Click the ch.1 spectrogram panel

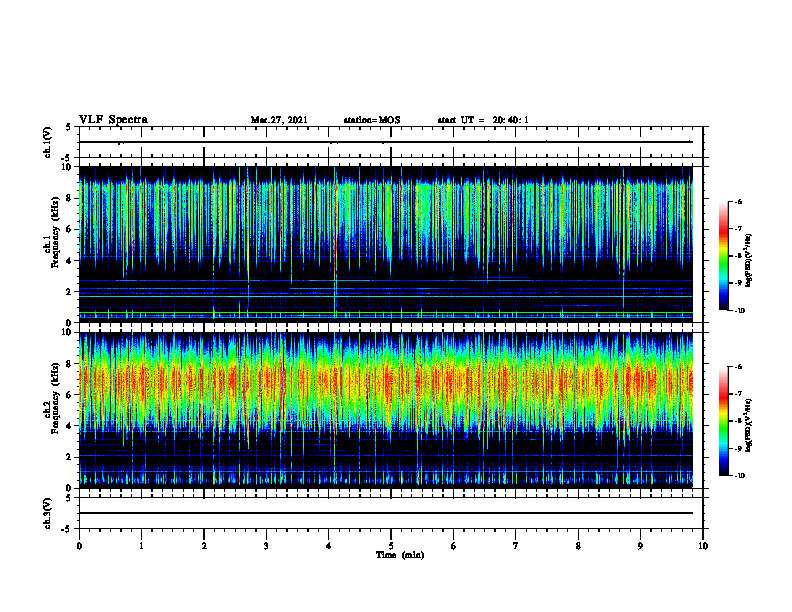pyautogui.click(x=386, y=244)
